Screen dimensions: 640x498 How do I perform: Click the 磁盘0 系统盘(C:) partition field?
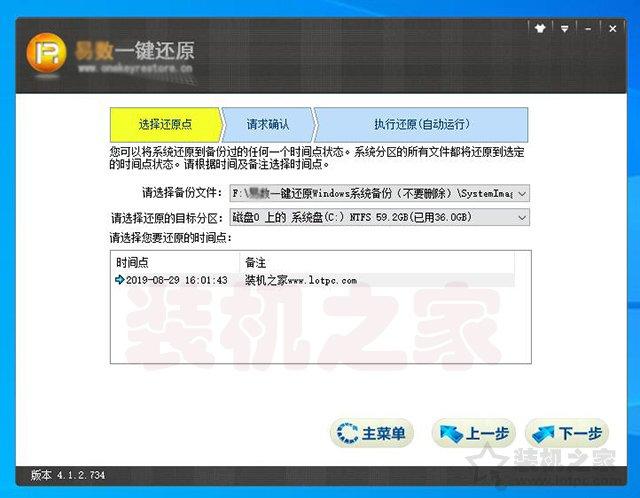(x=380, y=218)
